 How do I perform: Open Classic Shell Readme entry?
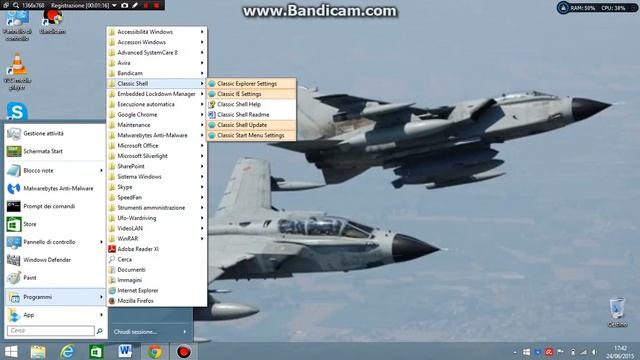tap(251, 115)
